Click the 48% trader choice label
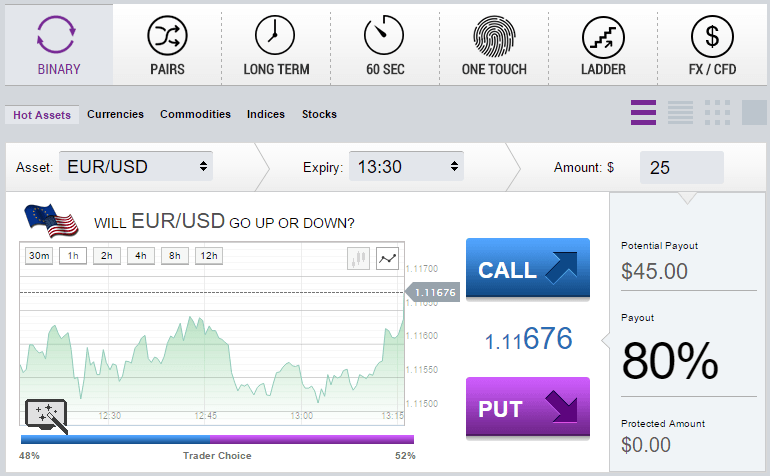 [x=29, y=456]
